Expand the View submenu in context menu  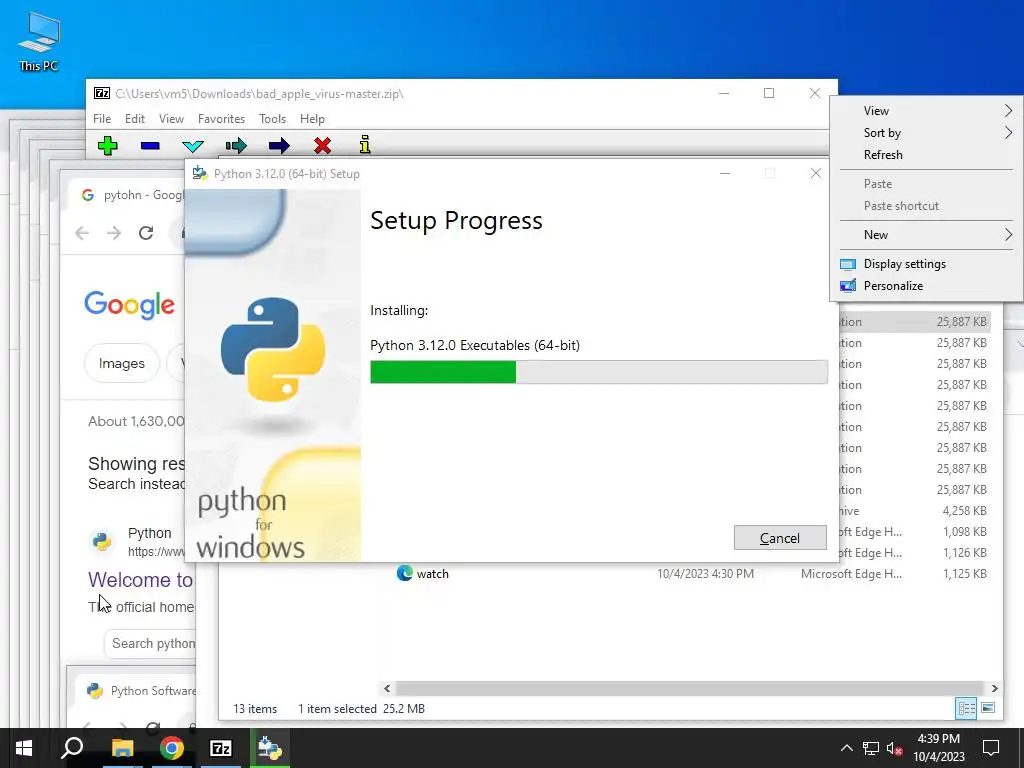[x=927, y=111]
